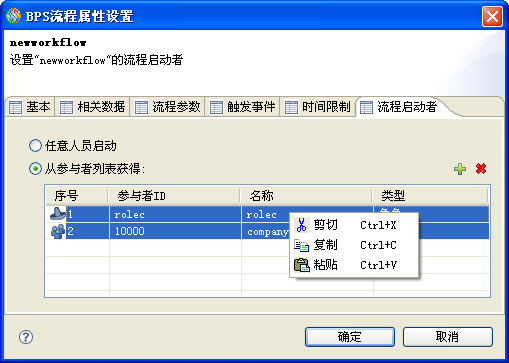The height and width of the screenshot is (363, 509).
Task: Confirm with the 确定 button
Action: click(x=350, y=337)
